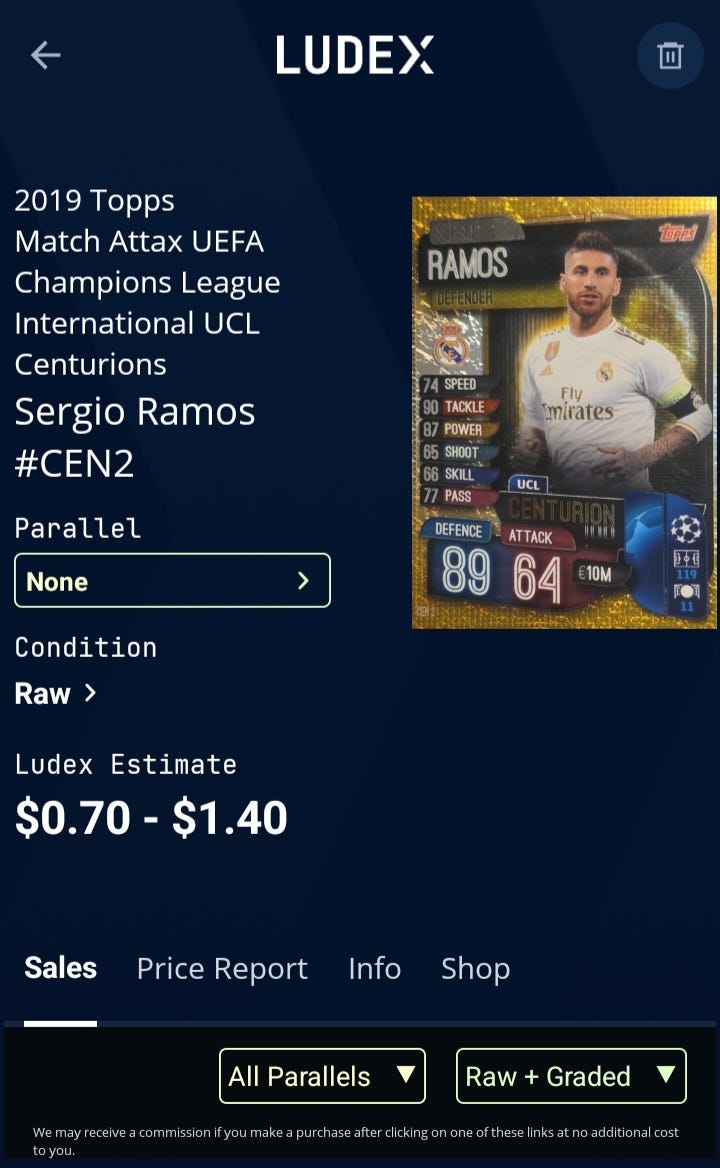The image size is (720, 1168).
Task: Tap triangle arrow in Raw + Graded
Action: coord(666,1073)
